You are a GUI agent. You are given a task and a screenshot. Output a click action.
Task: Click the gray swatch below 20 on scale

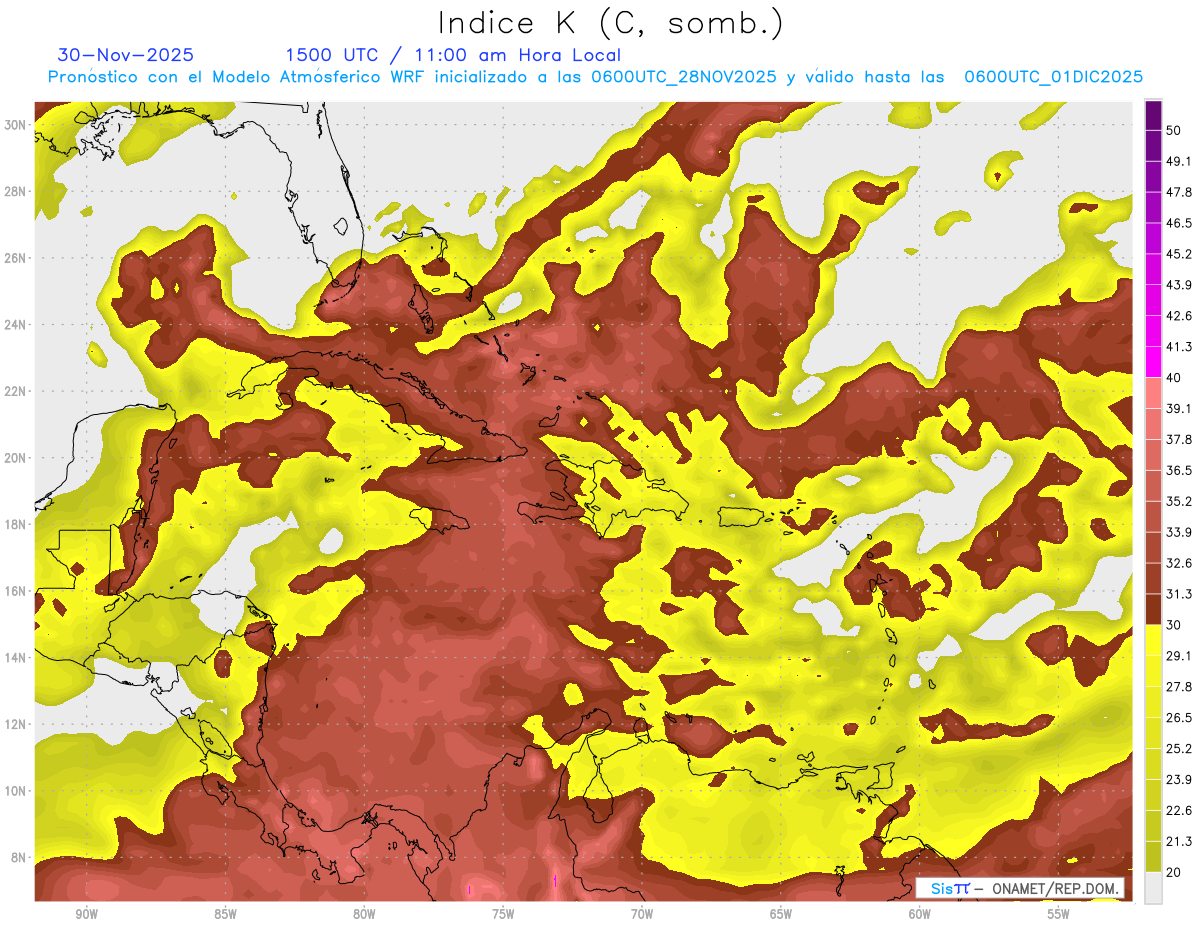[x=1153, y=888]
